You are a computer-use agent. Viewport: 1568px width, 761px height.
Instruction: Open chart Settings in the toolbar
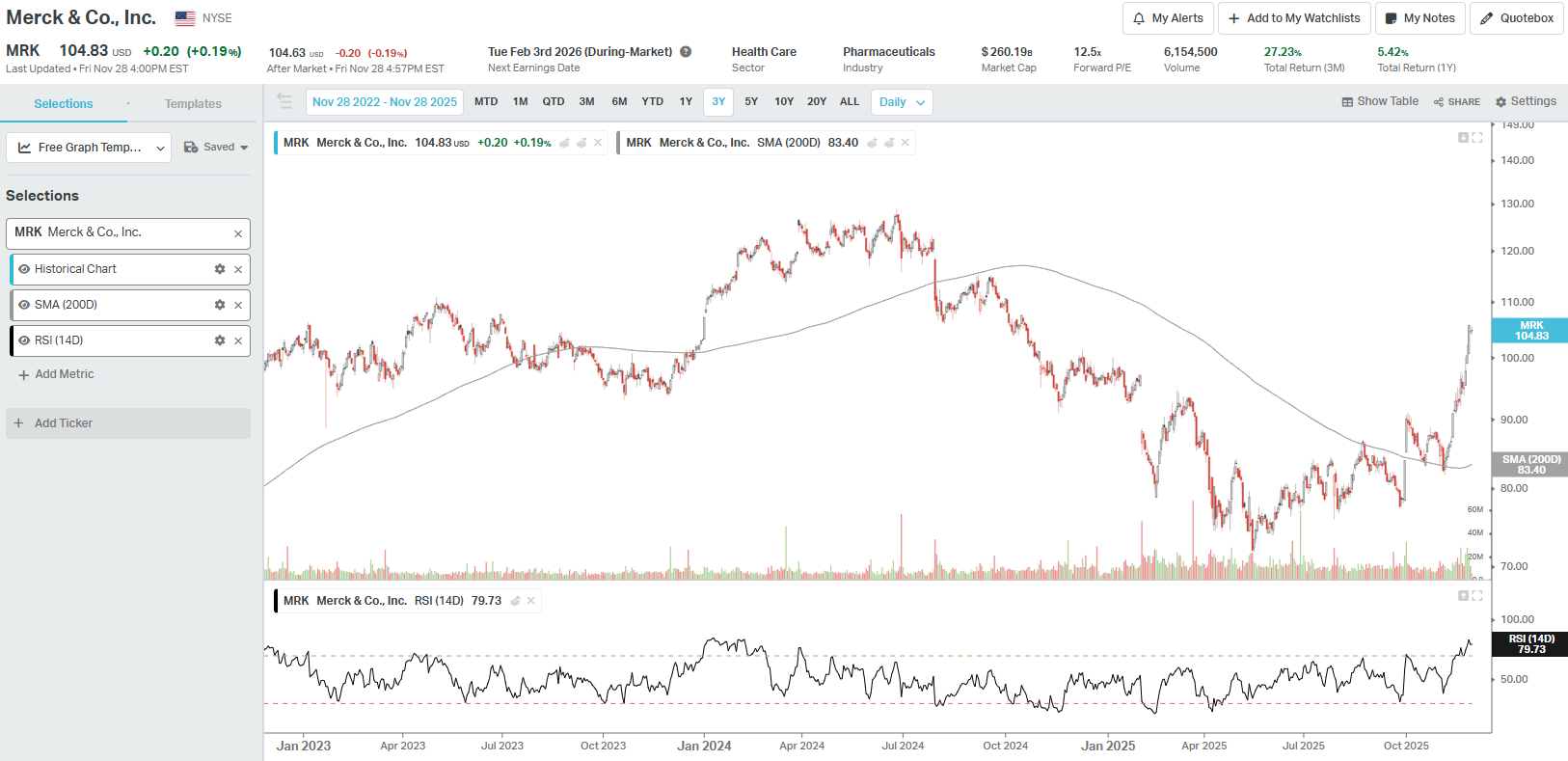coord(1526,101)
